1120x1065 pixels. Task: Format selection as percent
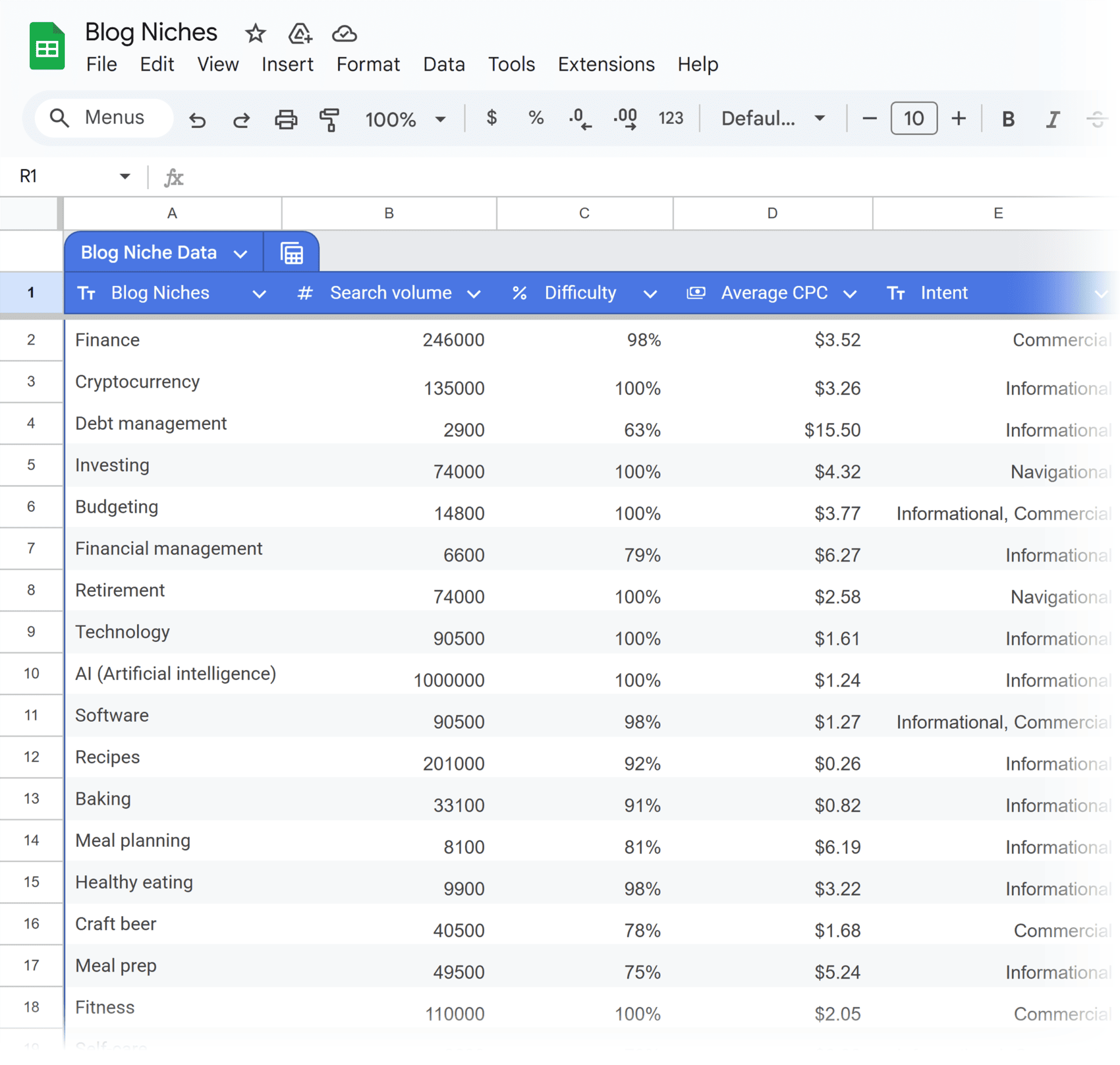pyautogui.click(x=535, y=118)
